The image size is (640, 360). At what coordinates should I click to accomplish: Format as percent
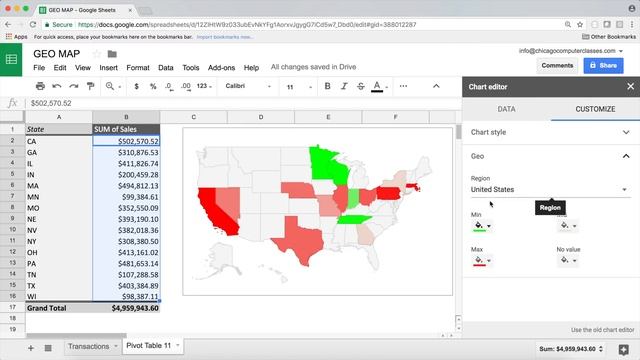[153, 87]
